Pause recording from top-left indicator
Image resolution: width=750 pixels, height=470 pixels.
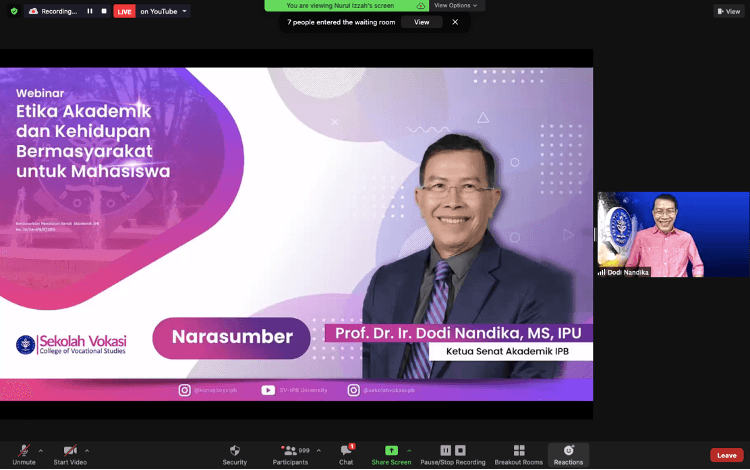89,11
